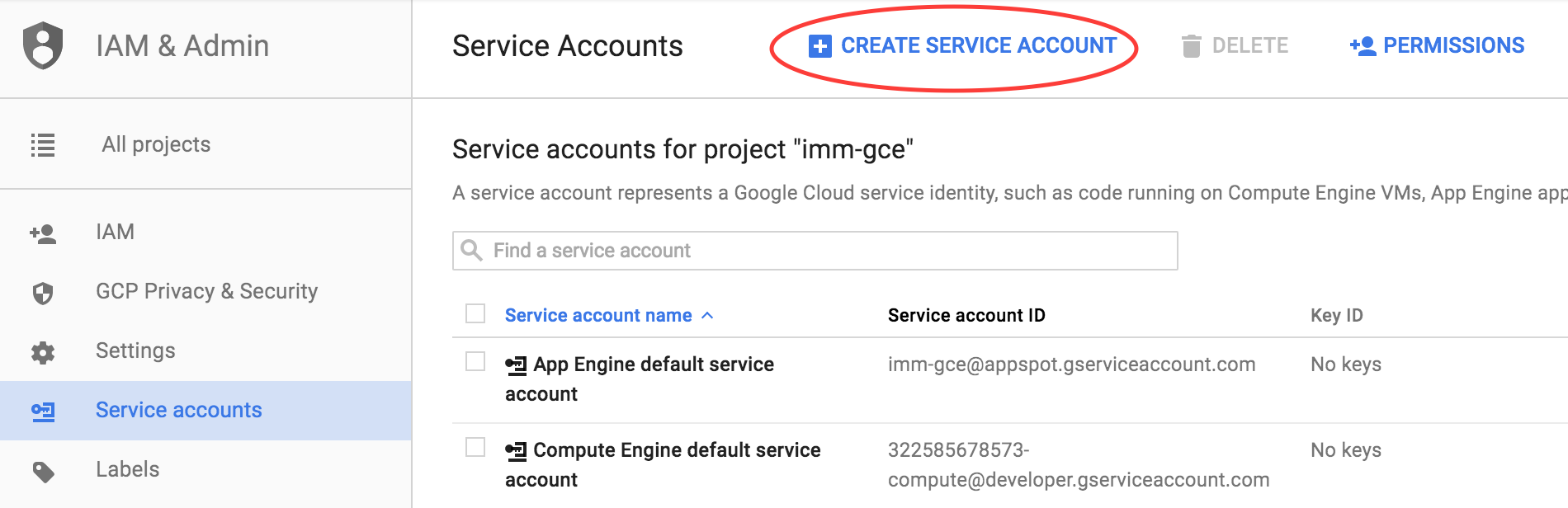
Task: Click the trash icon next to Delete
Action: [1191, 46]
